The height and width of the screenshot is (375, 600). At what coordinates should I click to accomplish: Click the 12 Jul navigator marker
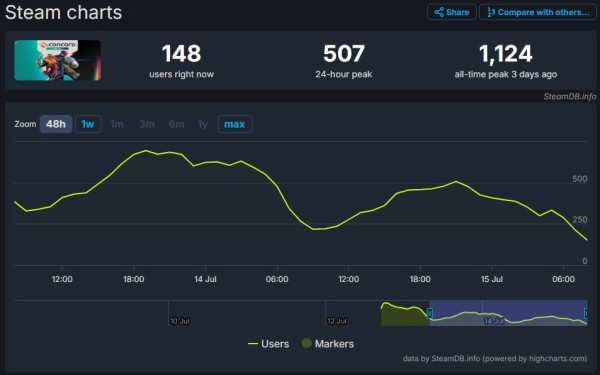tap(337, 321)
